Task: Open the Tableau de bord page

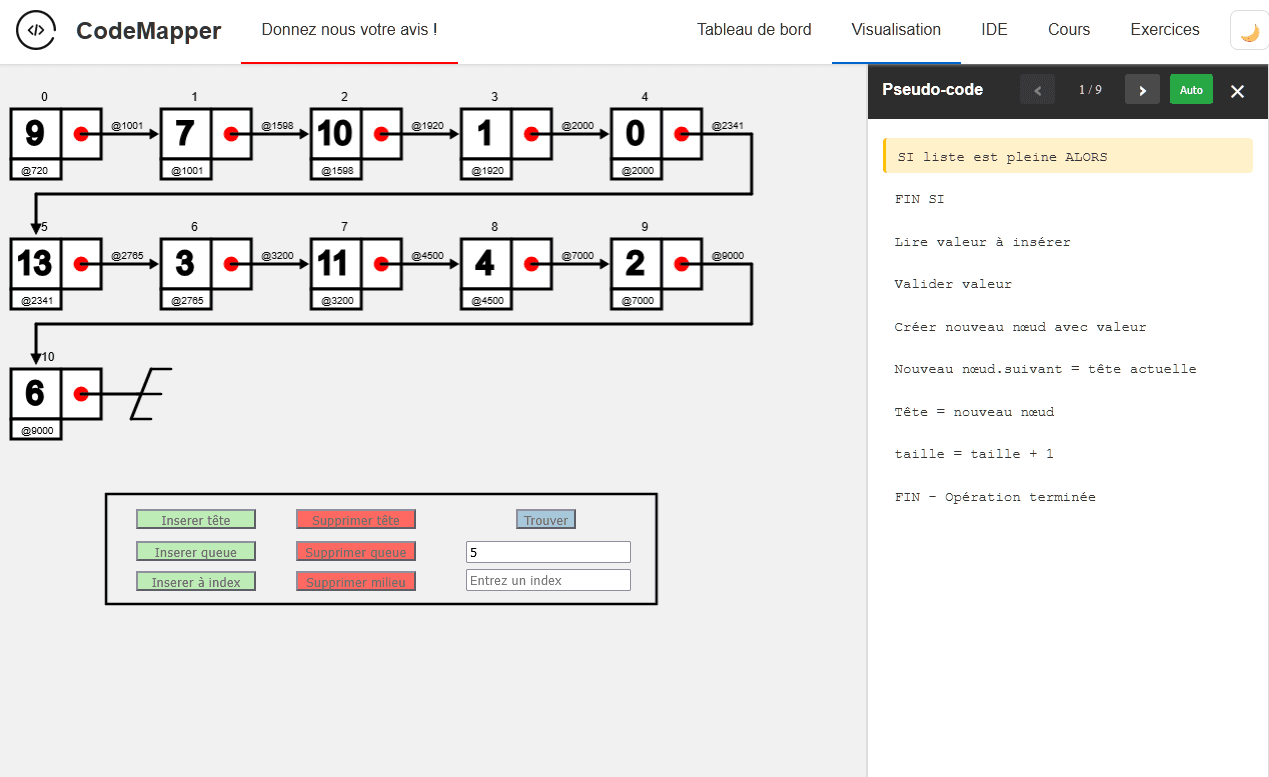Action: (x=754, y=30)
